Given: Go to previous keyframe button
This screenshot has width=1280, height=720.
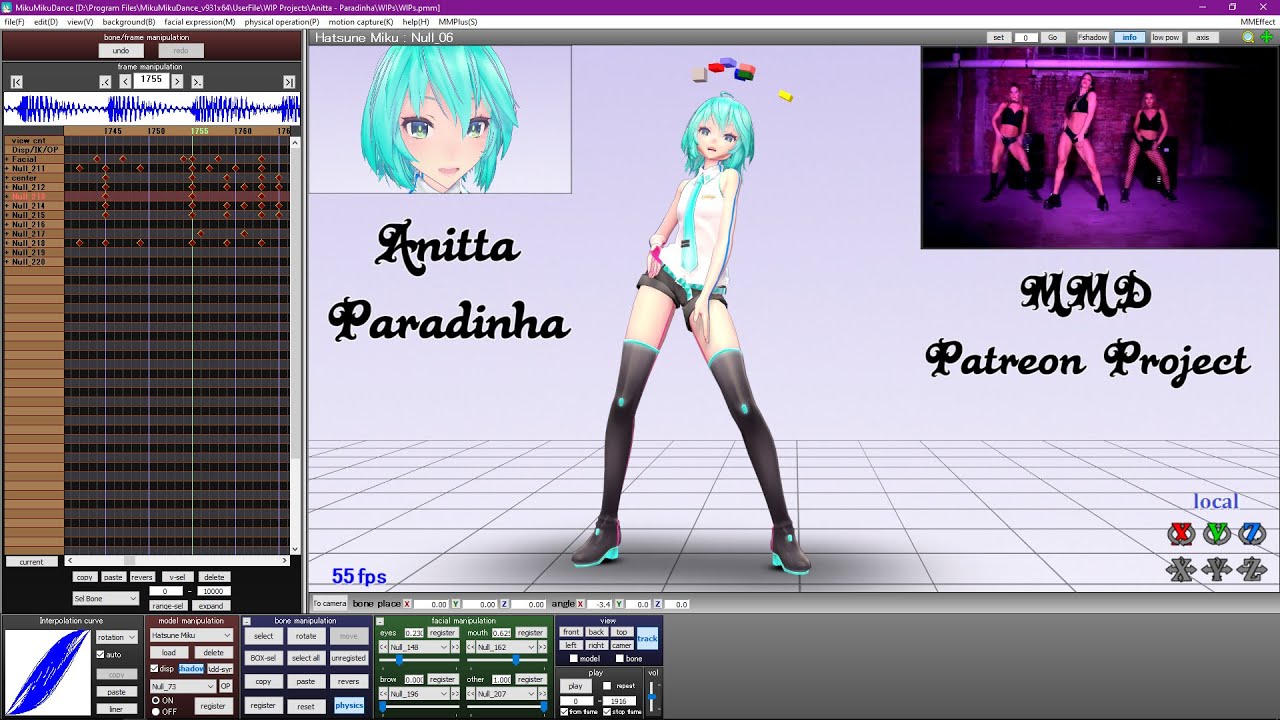Looking at the screenshot, I should (x=106, y=82).
